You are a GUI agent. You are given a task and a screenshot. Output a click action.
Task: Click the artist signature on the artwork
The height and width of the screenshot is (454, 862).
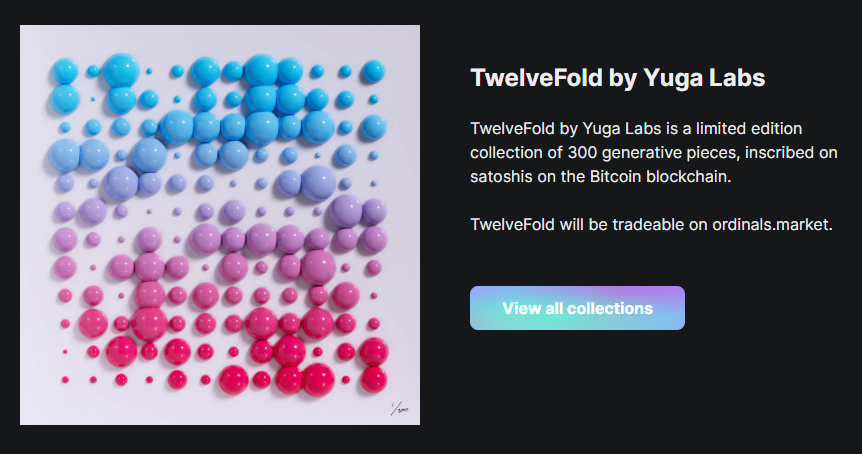(399, 408)
